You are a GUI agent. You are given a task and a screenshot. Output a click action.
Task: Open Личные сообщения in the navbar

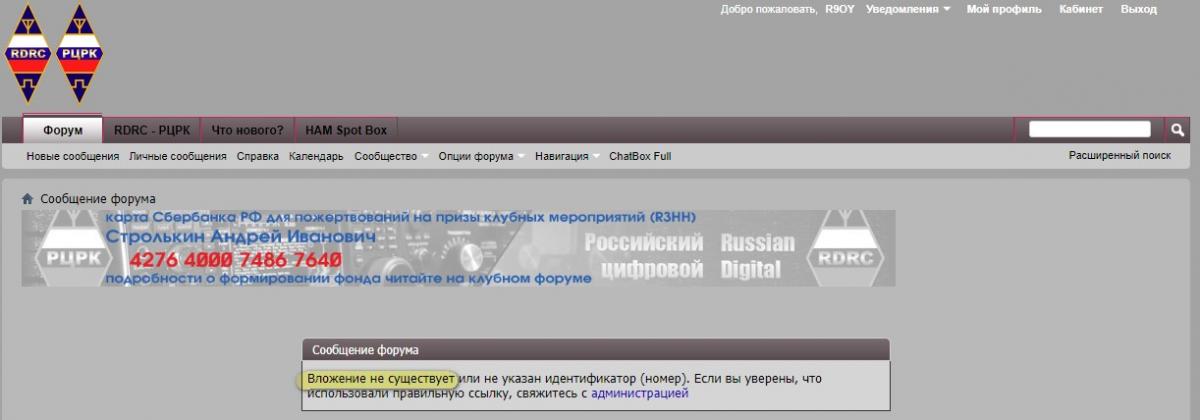point(177,156)
